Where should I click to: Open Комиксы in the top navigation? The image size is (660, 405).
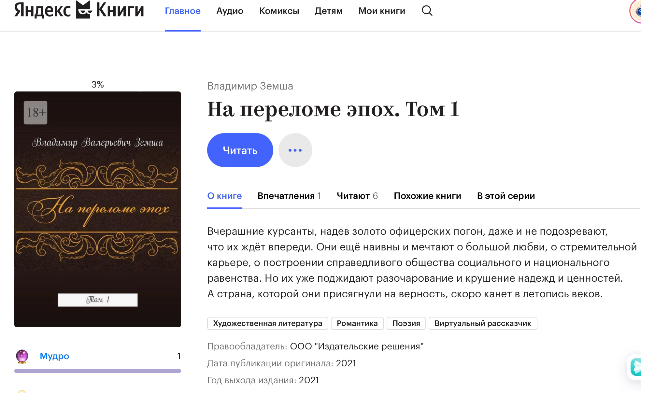[279, 11]
